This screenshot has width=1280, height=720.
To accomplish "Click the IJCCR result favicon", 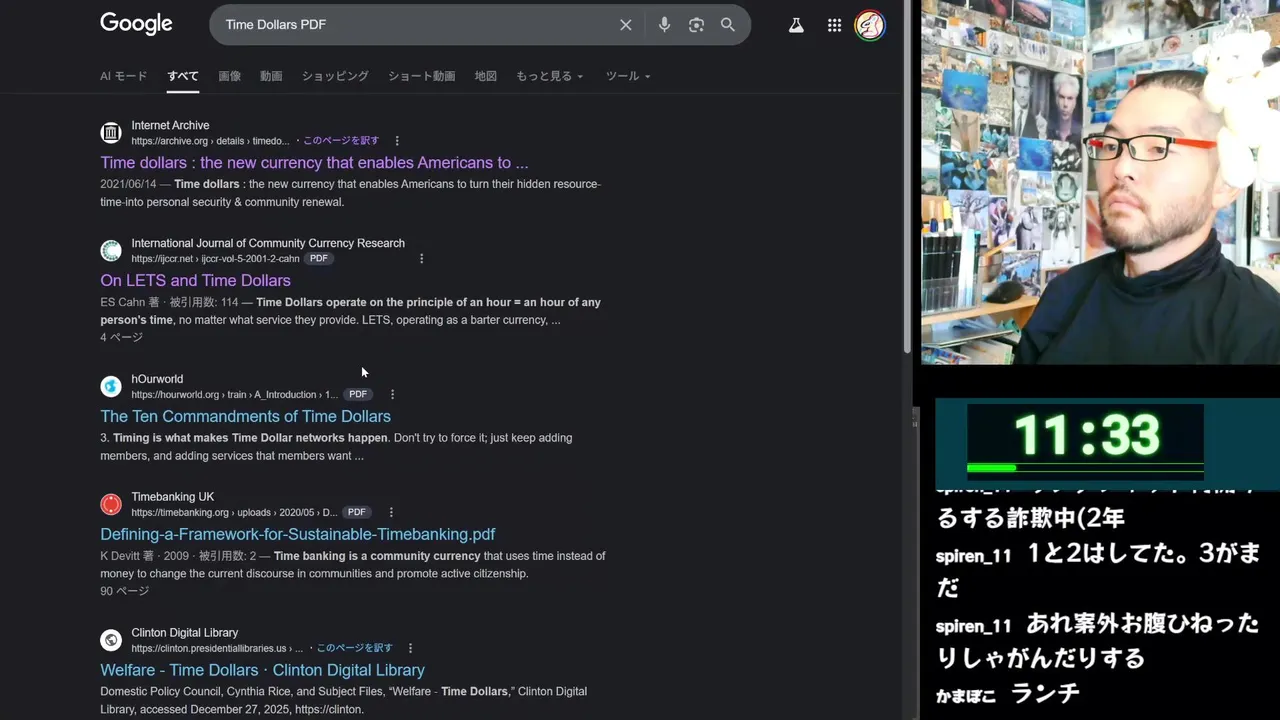I will pyautogui.click(x=111, y=251).
